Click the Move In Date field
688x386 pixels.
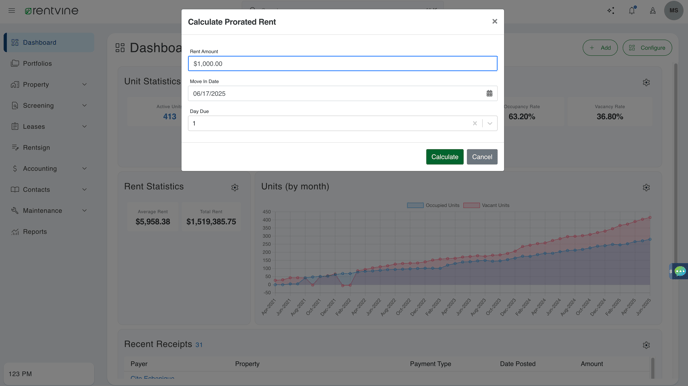coord(343,93)
